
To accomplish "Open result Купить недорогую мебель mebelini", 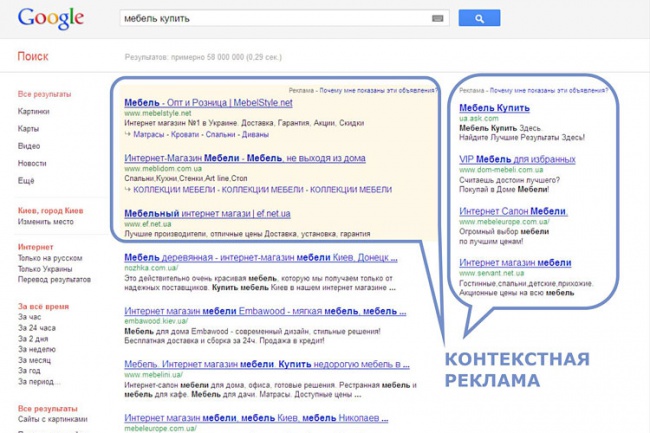I will click(267, 365).
